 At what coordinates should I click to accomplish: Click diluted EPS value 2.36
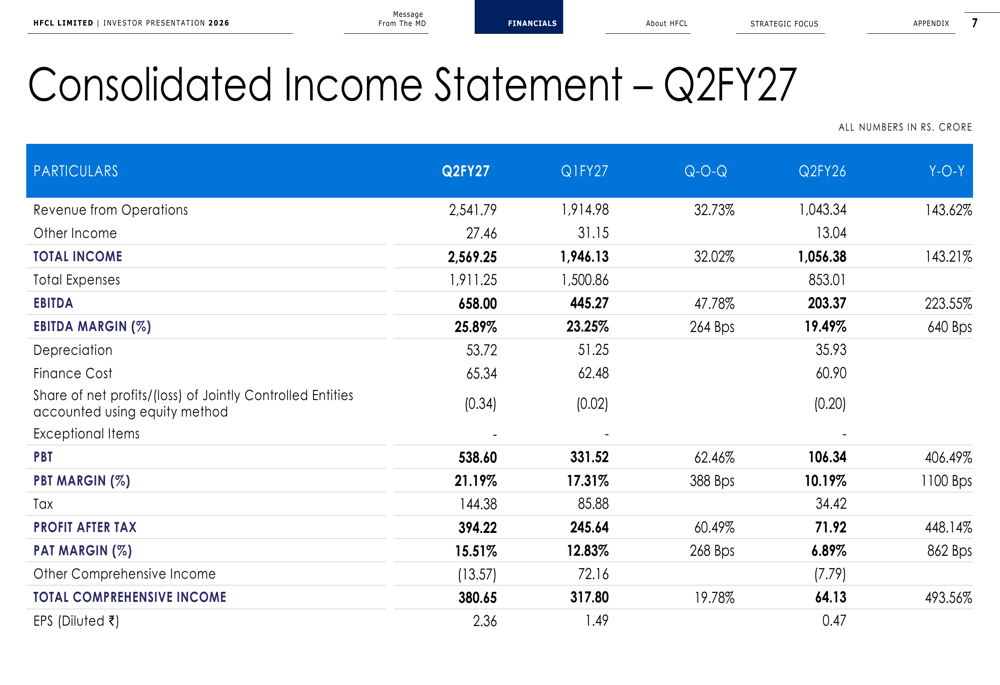(485, 621)
